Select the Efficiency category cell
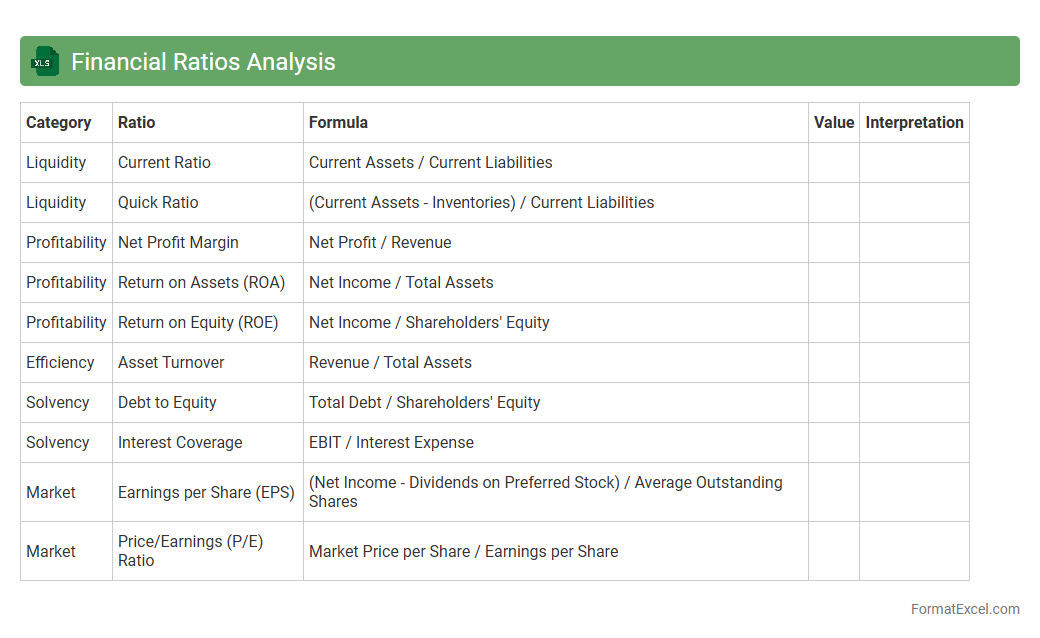The height and width of the screenshot is (638, 1040). click(x=60, y=363)
